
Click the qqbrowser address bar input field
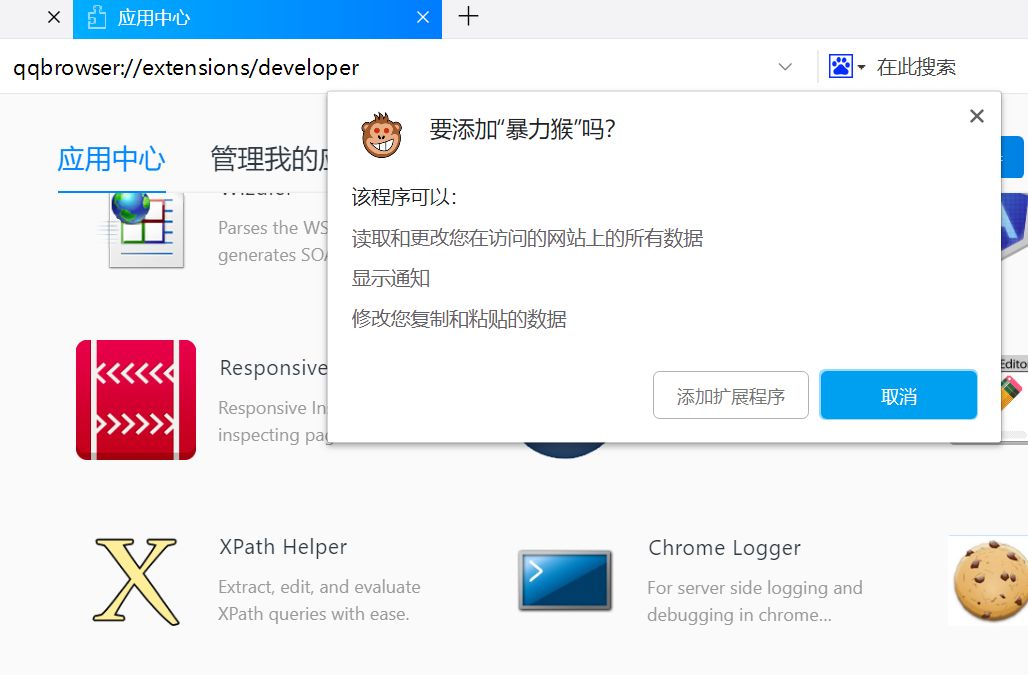tap(300, 66)
